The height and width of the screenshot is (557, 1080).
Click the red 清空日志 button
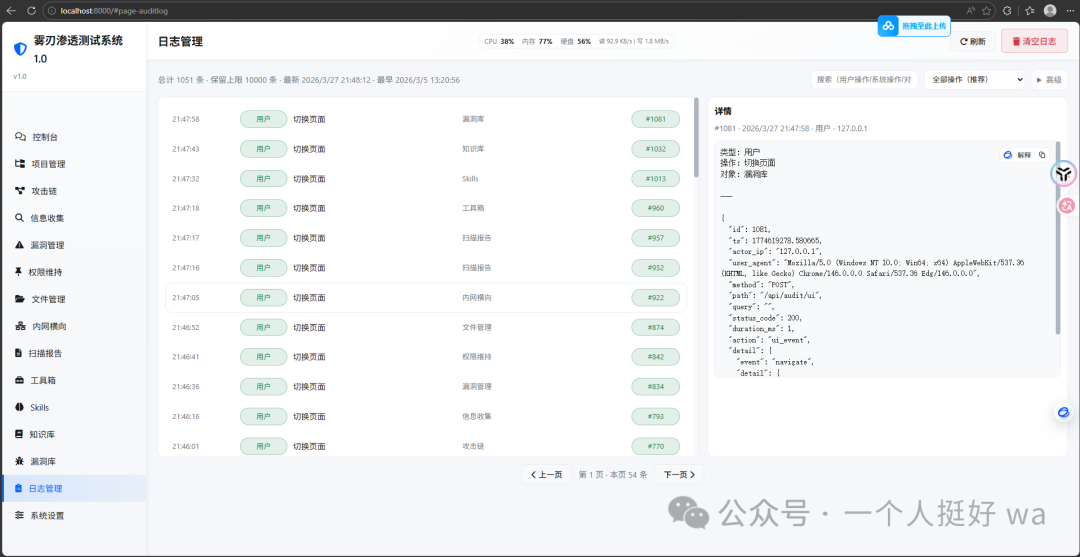click(x=1035, y=41)
